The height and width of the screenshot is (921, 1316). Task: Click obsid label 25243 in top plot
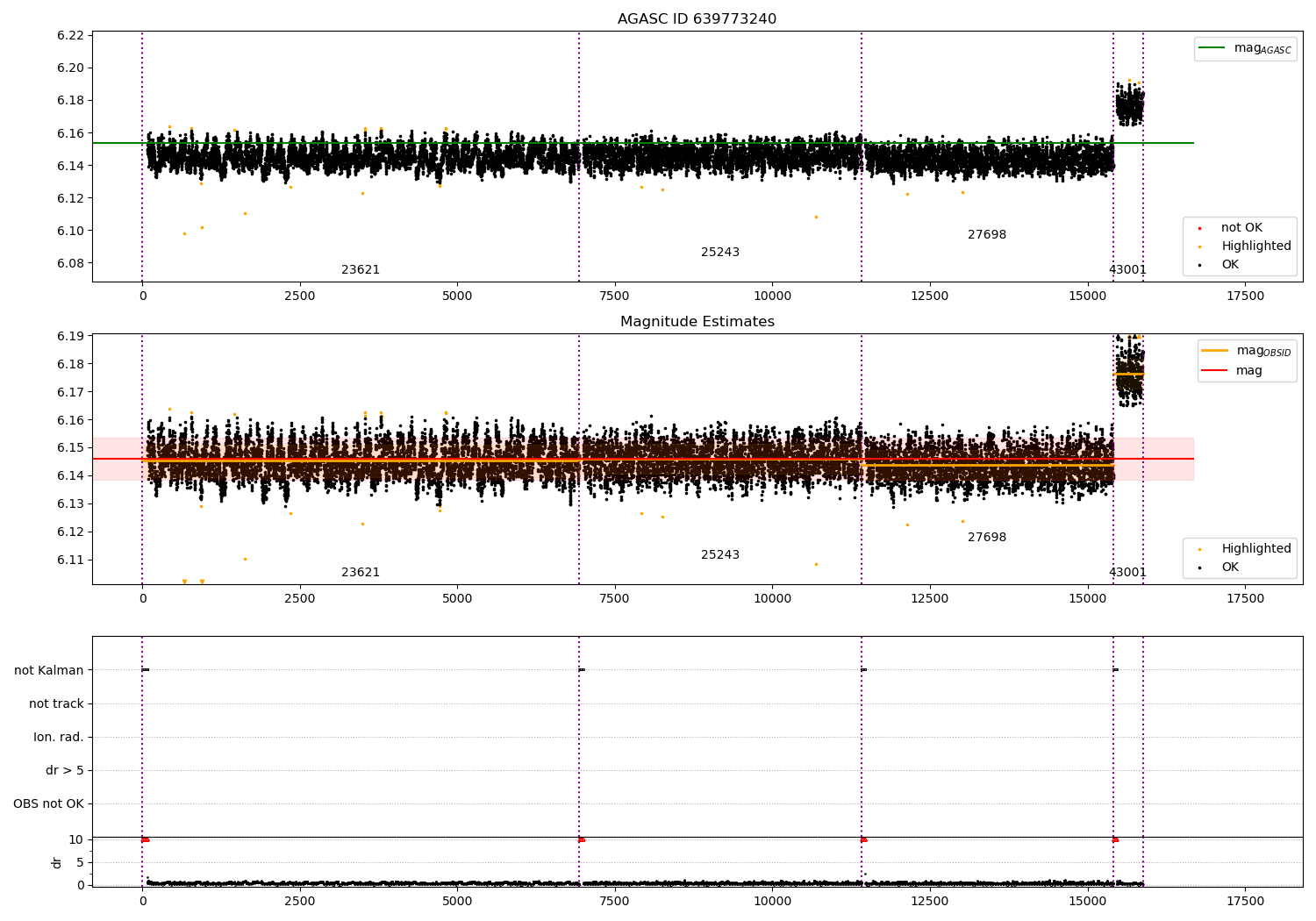click(x=720, y=253)
